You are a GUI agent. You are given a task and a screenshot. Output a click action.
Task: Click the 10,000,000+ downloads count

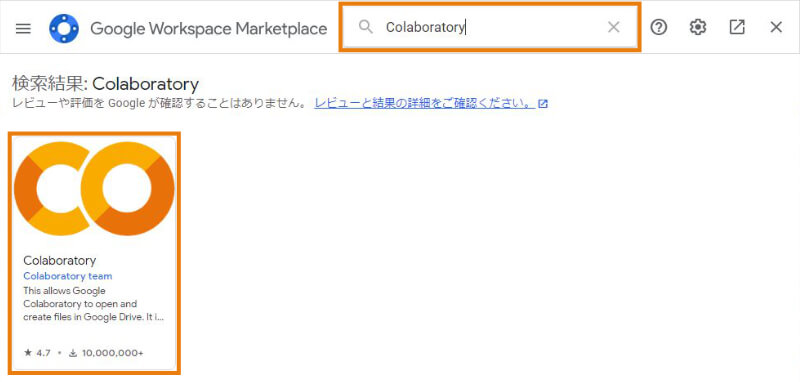(107, 352)
